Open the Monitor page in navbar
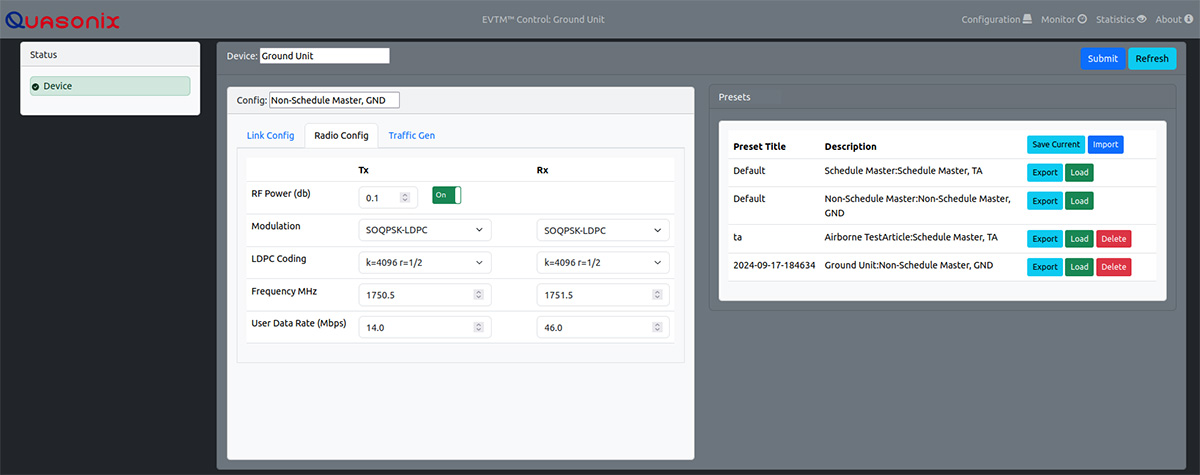Screen dimensions: 1200x475 pyautogui.click(x=1064, y=19)
